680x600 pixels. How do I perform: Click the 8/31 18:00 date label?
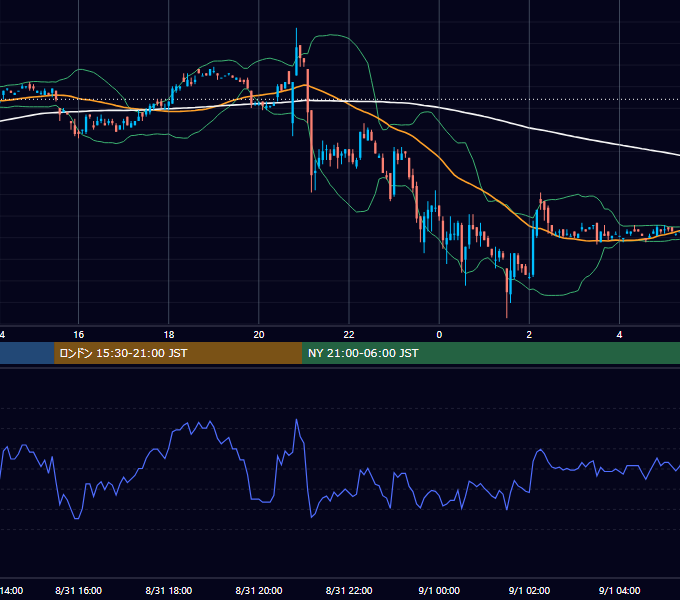169,590
